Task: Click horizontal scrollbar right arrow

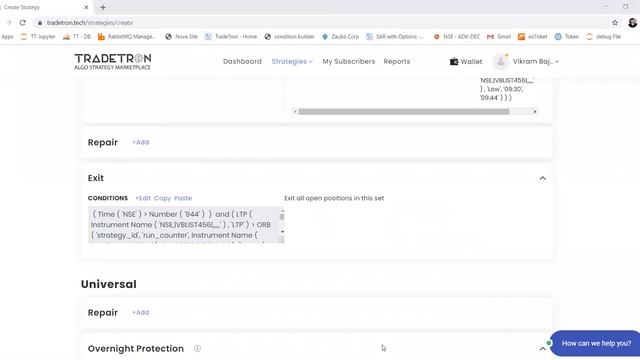Action: [x=535, y=111]
